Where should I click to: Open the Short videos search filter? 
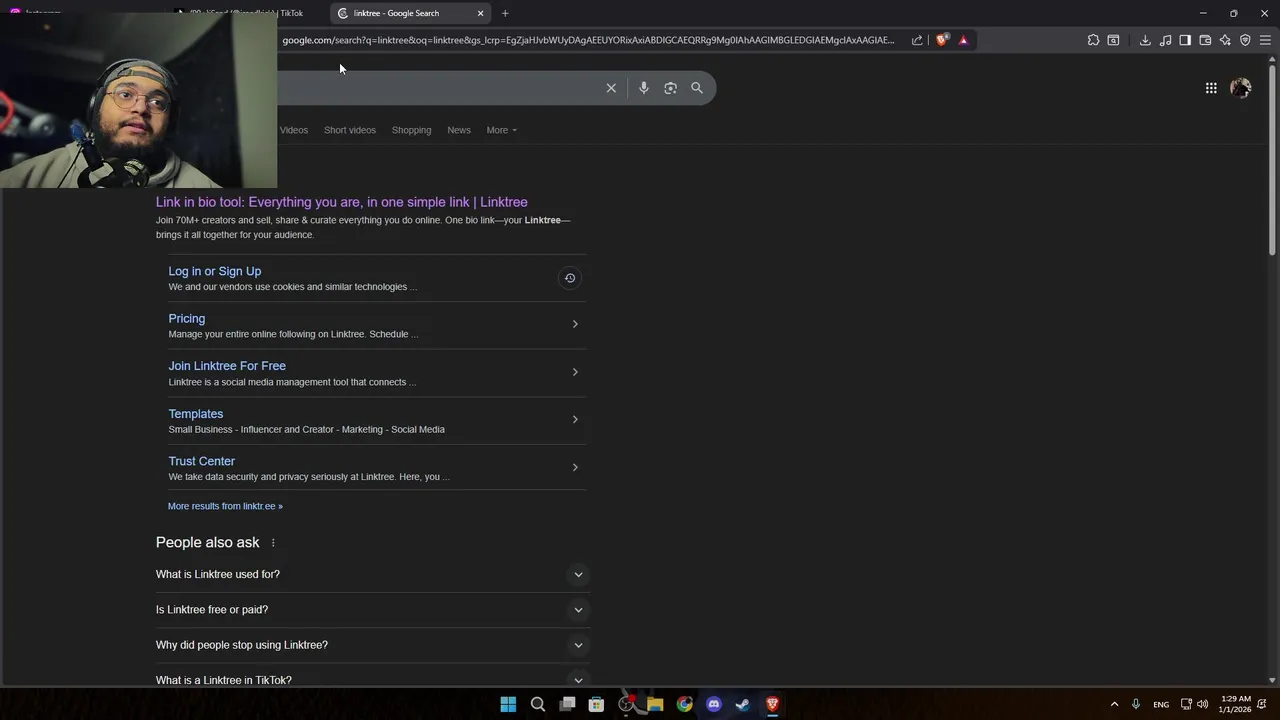coord(350,130)
